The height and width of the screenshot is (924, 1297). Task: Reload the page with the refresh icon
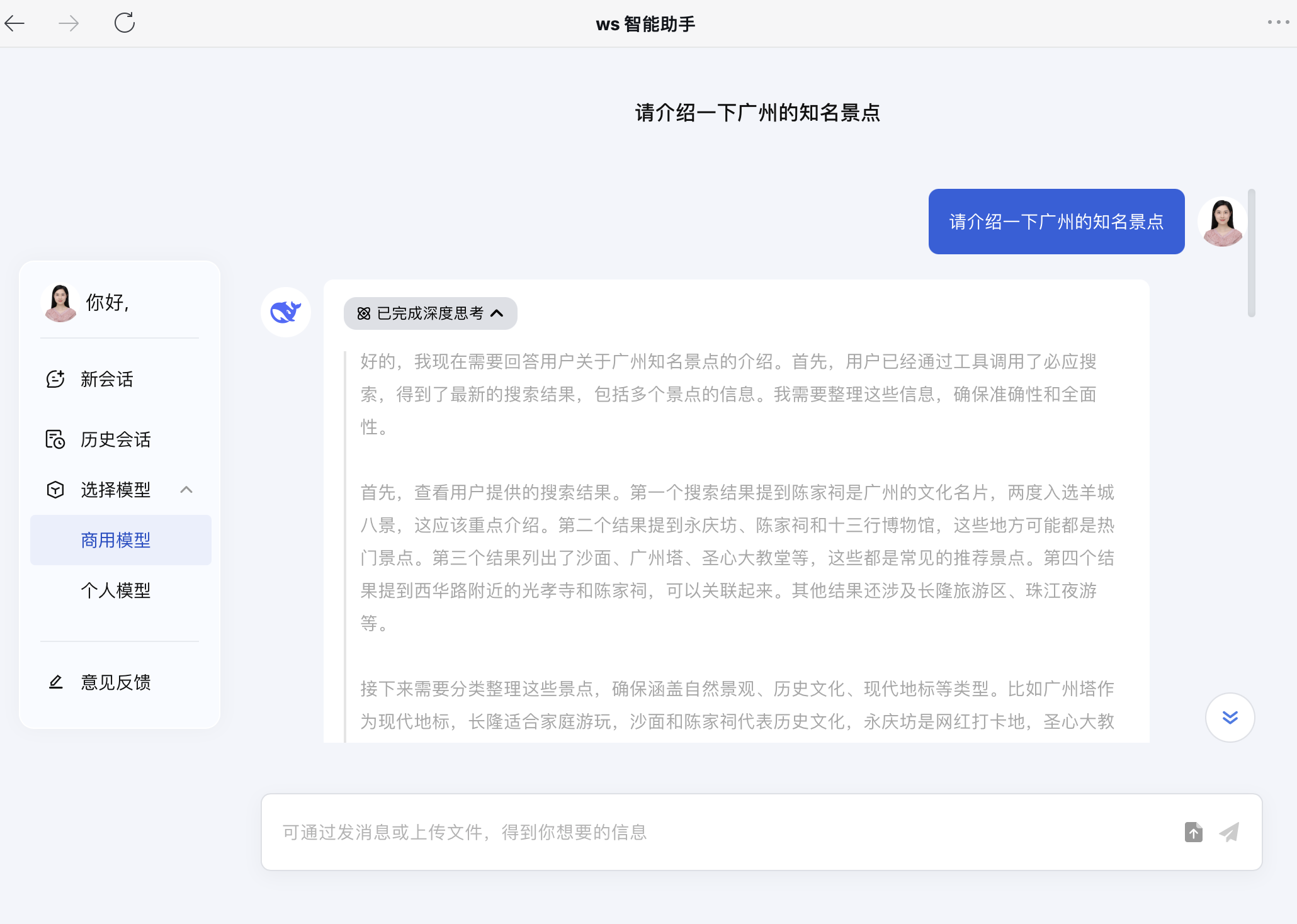(125, 23)
